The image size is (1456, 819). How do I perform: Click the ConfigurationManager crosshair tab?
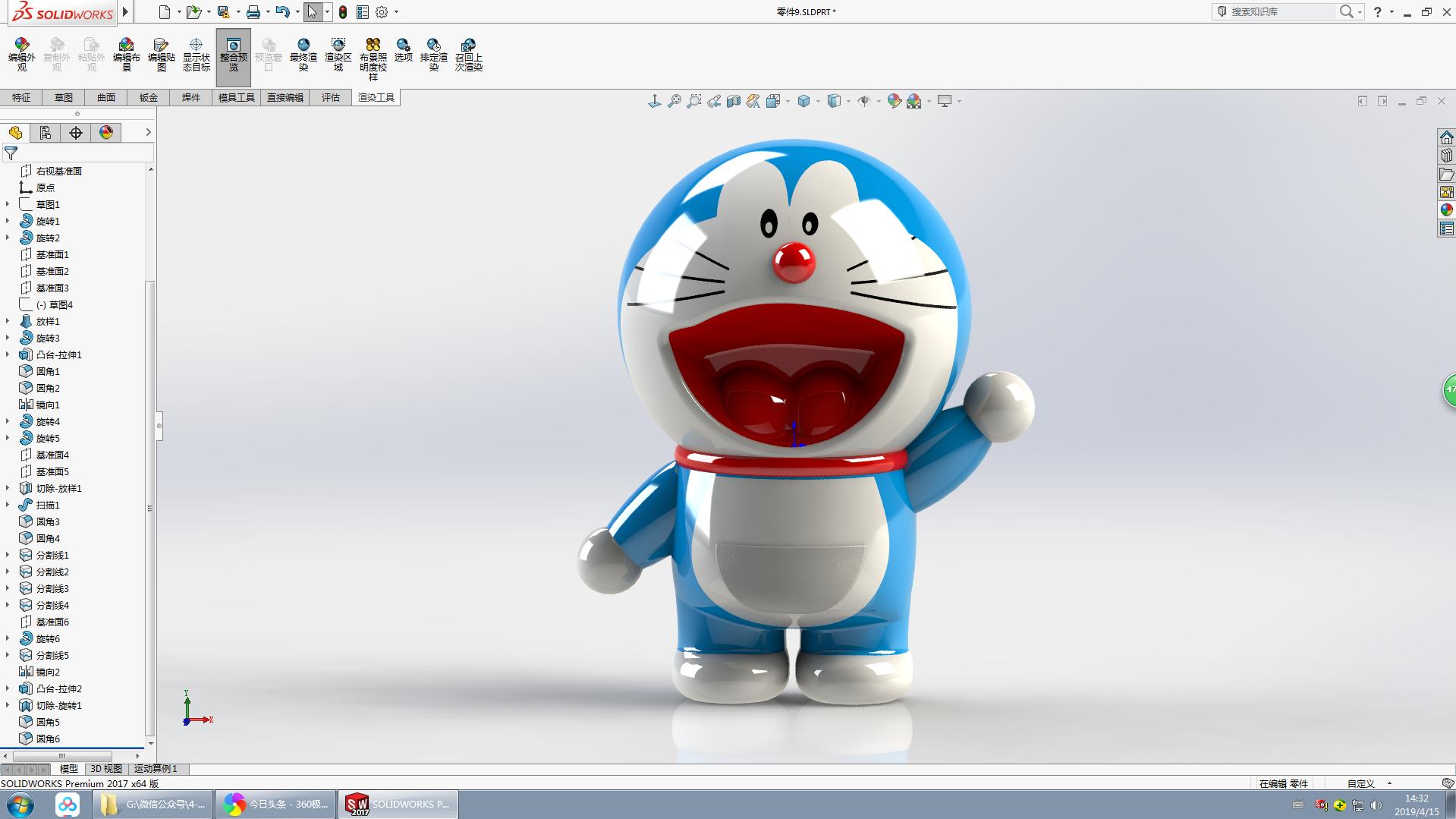[x=76, y=133]
